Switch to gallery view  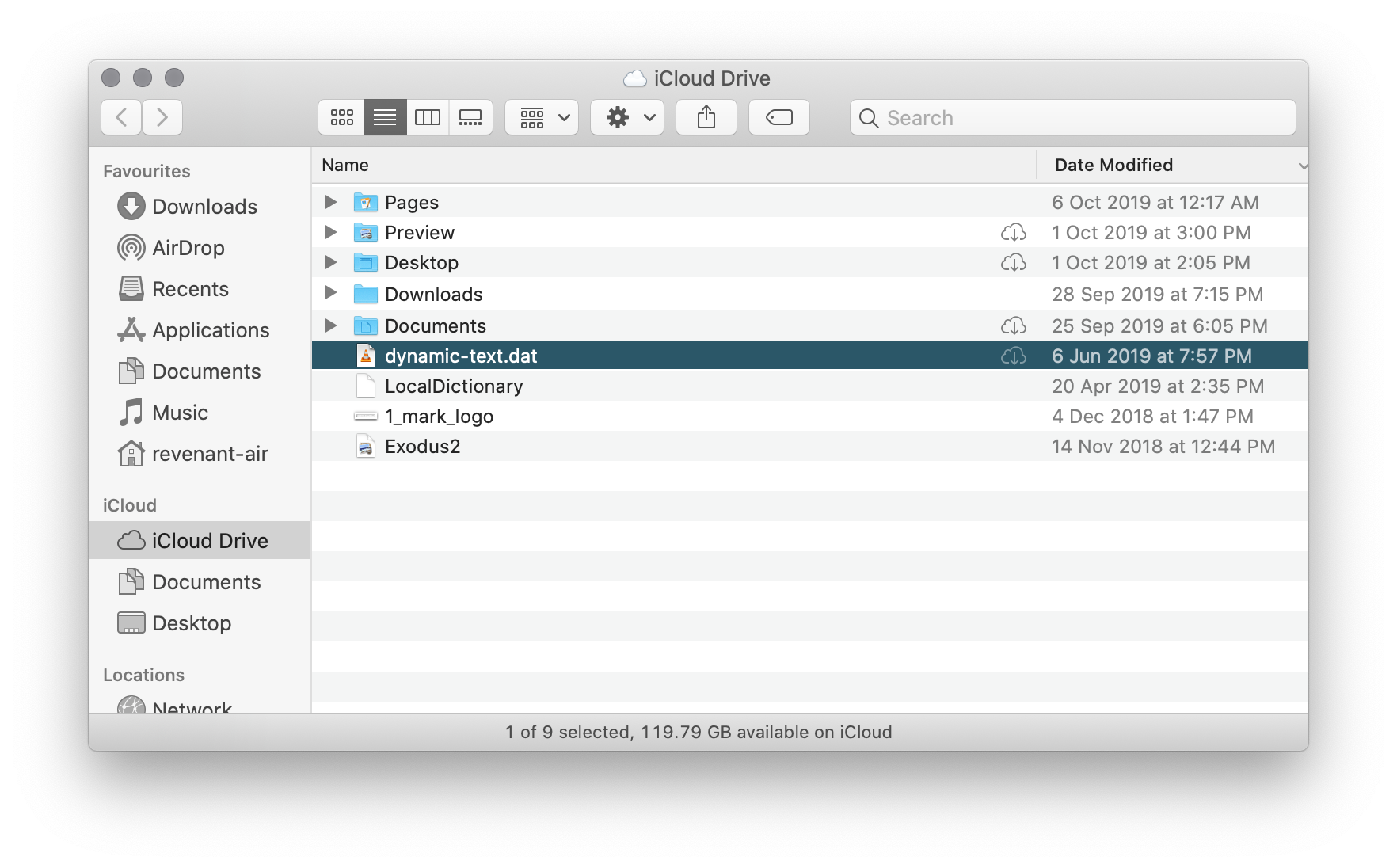[470, 117]
